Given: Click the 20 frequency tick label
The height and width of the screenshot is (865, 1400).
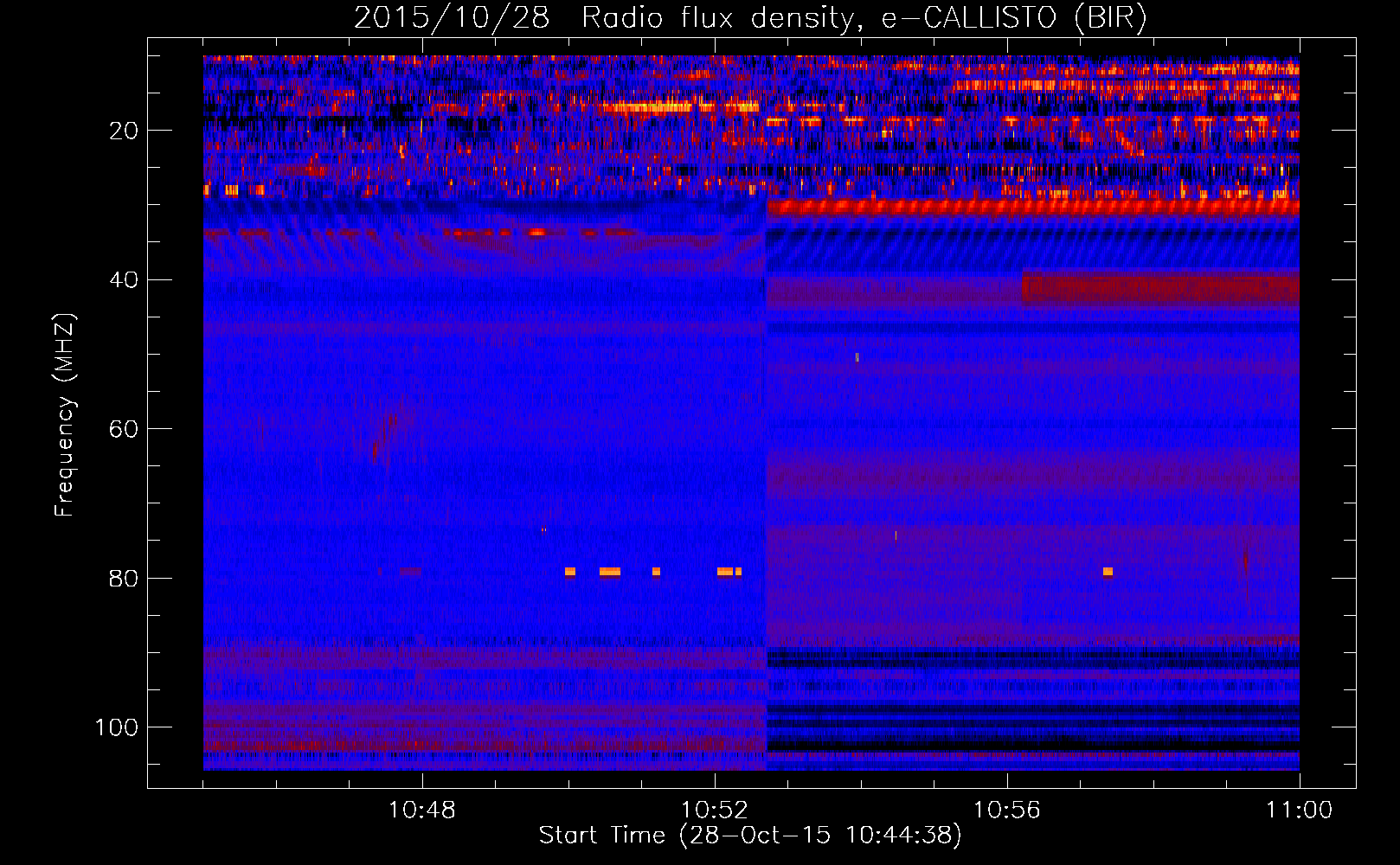Looking at the screenshot, I should tap(124, 131).
